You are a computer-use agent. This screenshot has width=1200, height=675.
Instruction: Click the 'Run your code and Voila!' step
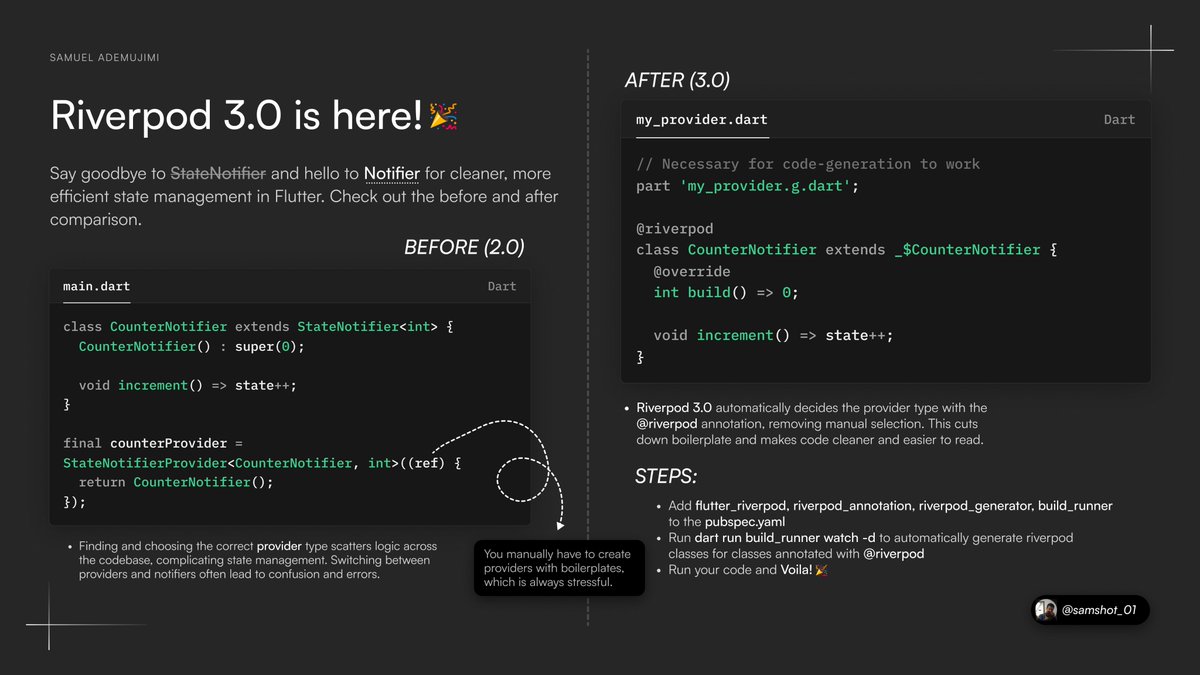point(742,569)
